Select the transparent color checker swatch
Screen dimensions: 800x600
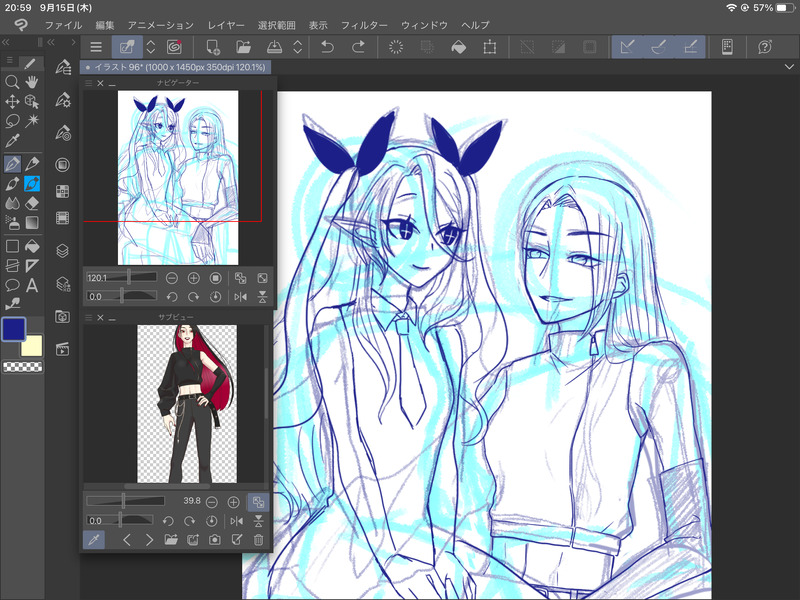tap(23, 366)
